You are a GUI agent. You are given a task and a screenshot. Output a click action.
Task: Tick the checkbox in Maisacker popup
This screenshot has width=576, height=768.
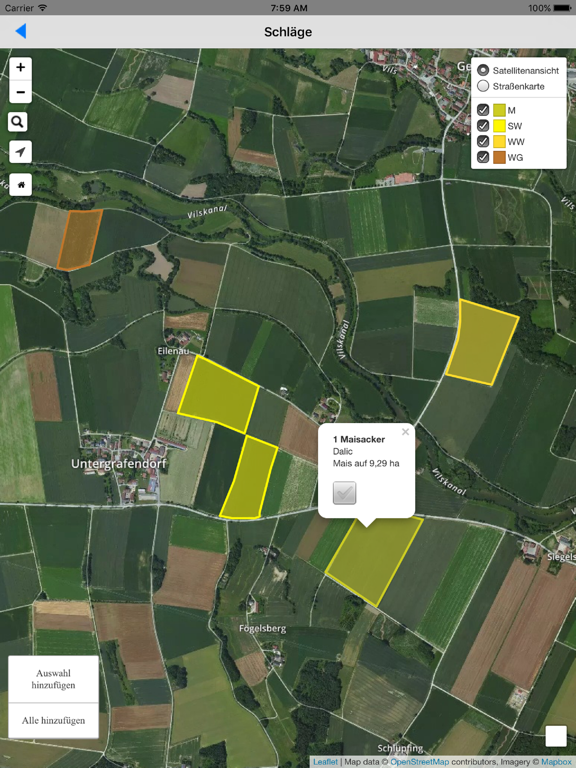[x=344, y=493]
